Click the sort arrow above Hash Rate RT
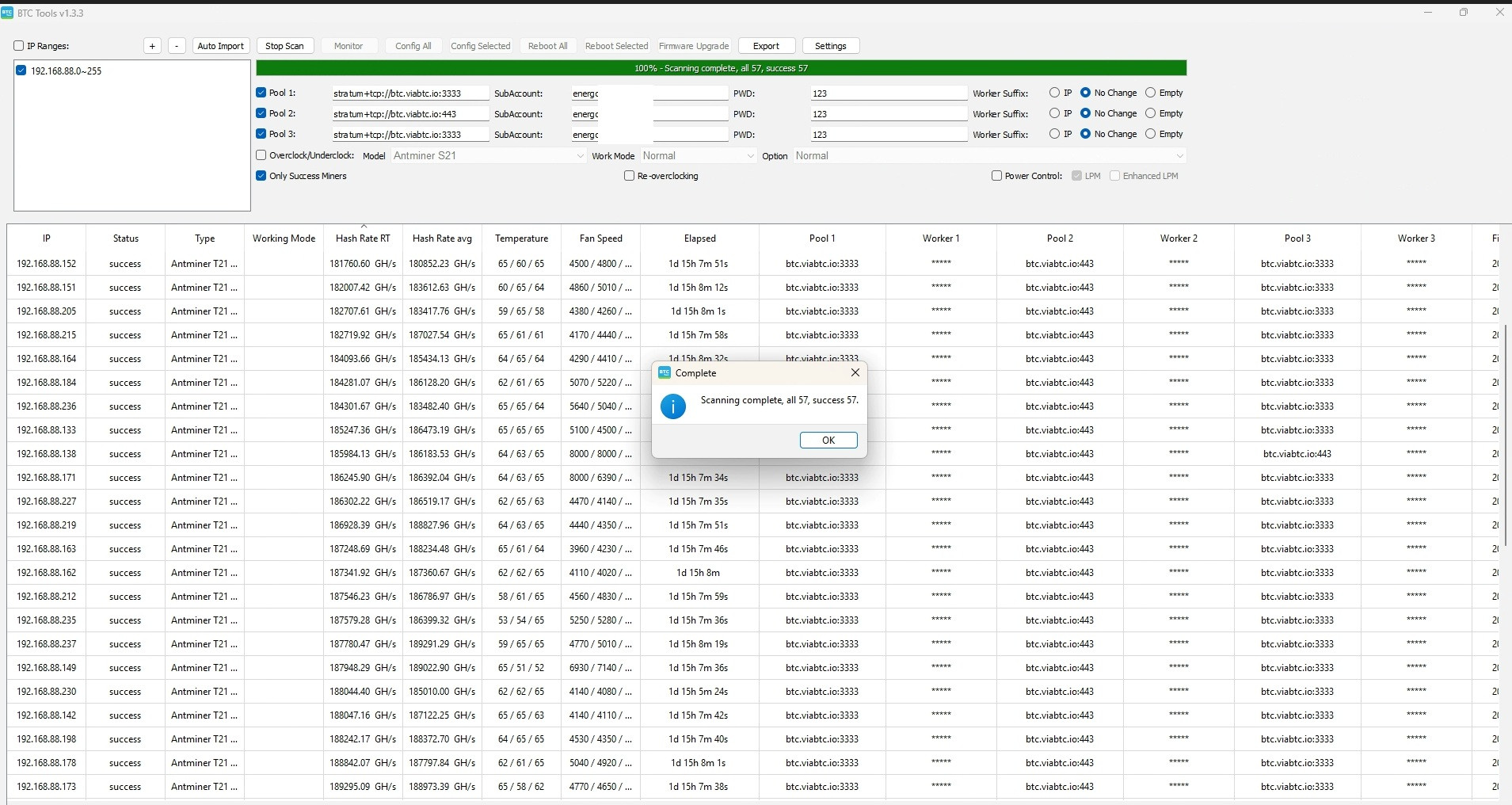Viewport: 1512px width, 805px height. pyautogui.click(x=364, y=227)
